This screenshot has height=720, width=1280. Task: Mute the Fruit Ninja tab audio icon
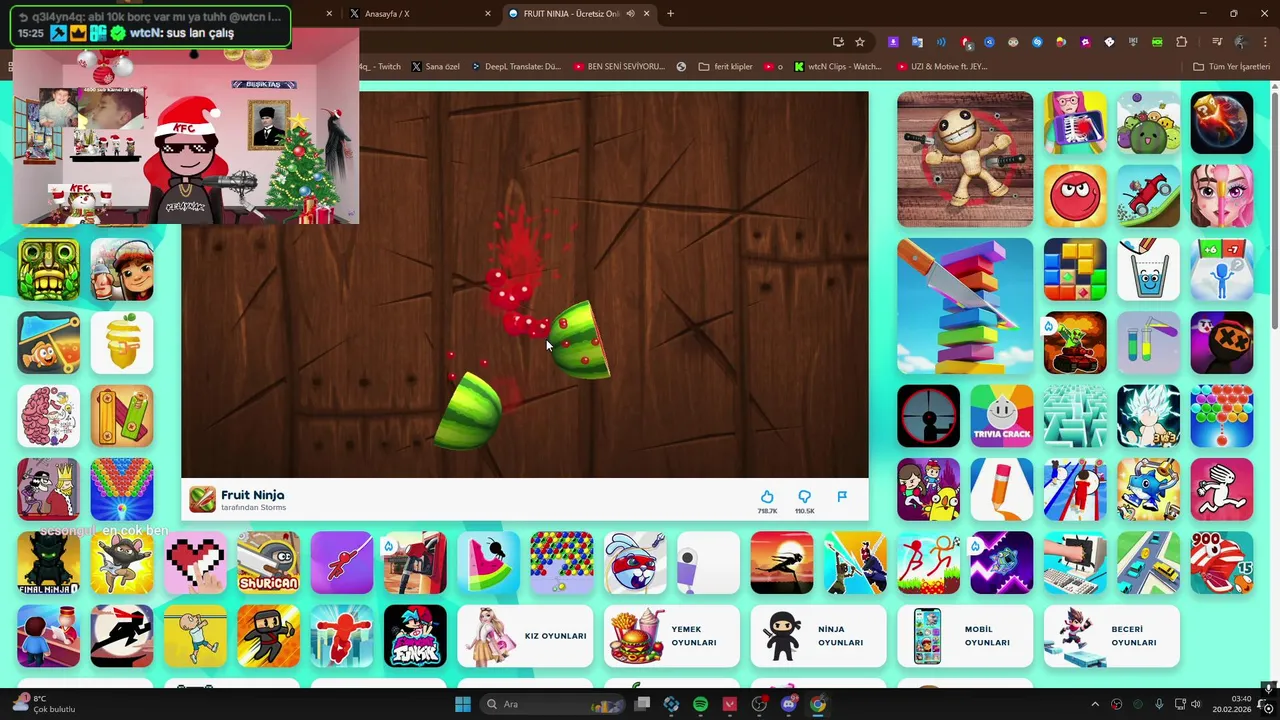coord(630,14)
